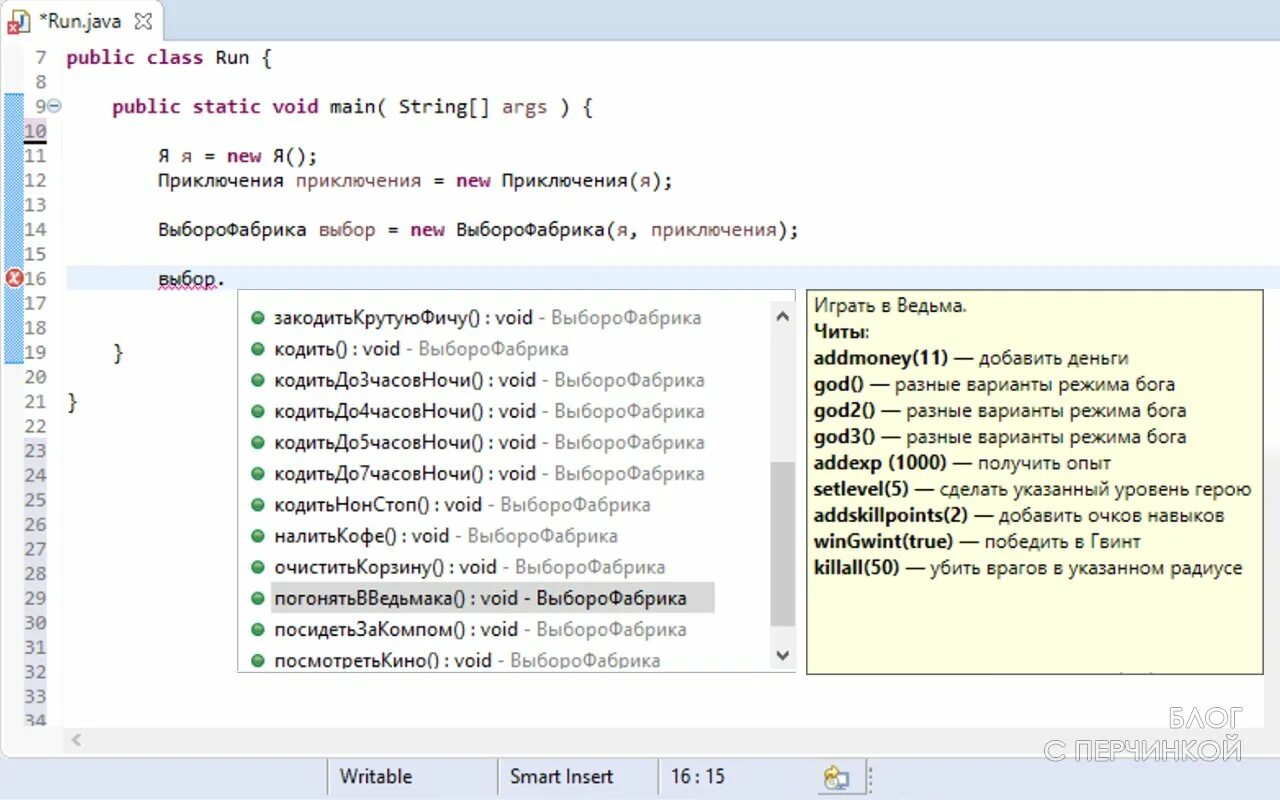Click the Java file icon on Run.java tab
The image size is (1280, 800).
(18, 21)
